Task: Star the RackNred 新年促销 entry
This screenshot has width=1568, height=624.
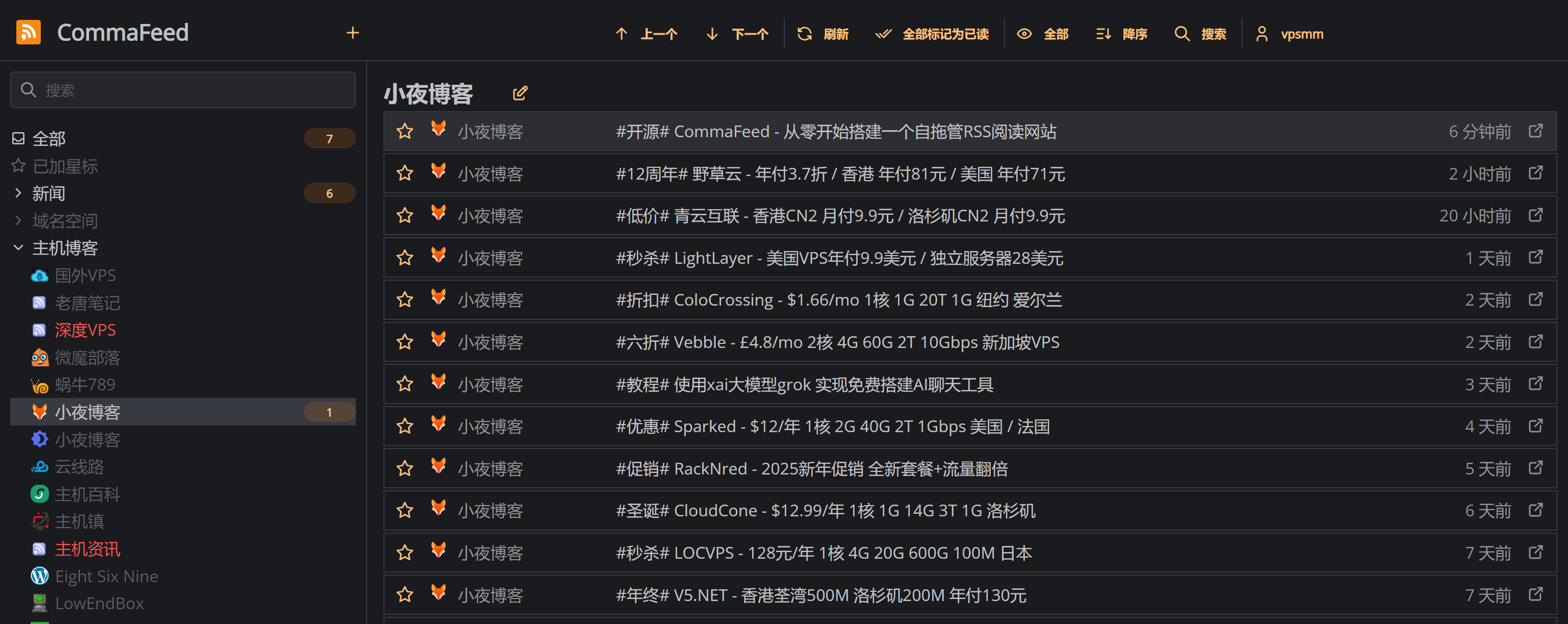Action: 405,469
